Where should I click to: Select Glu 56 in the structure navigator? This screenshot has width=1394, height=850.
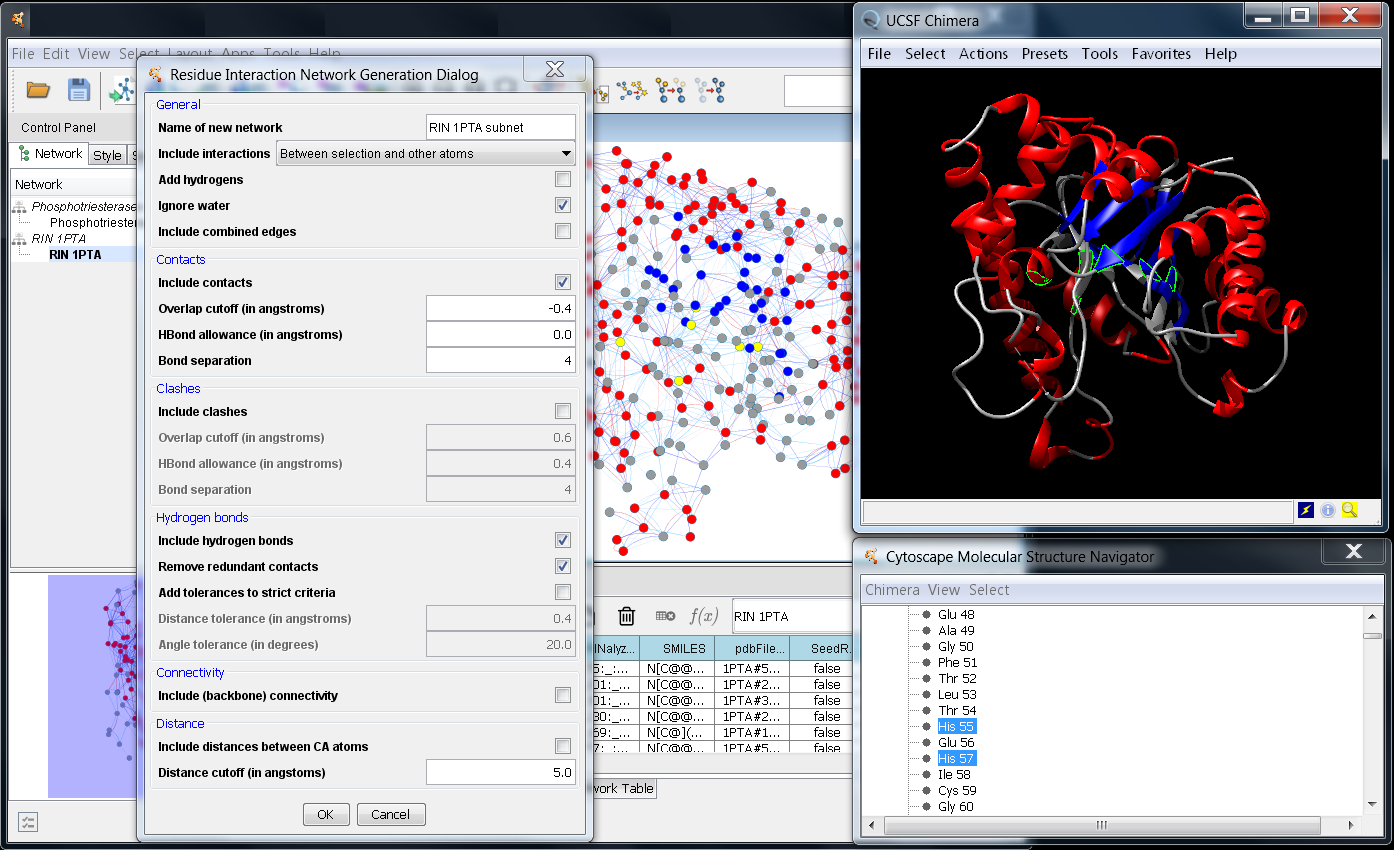(955, 743)
